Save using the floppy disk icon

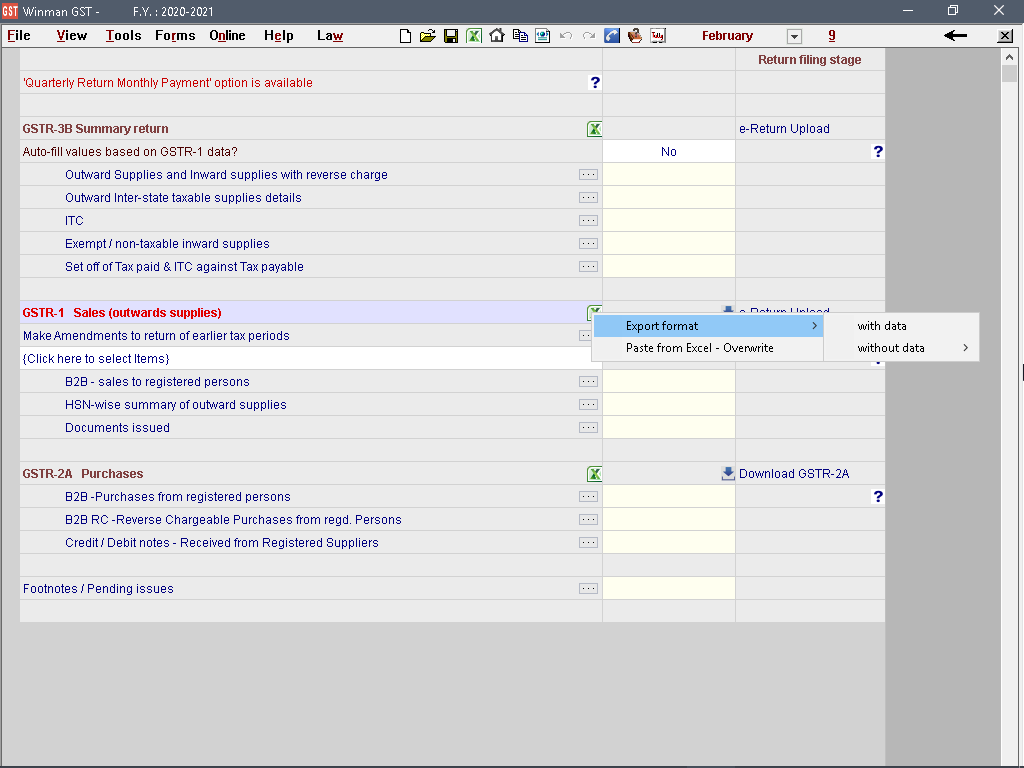tap(451, 36)
